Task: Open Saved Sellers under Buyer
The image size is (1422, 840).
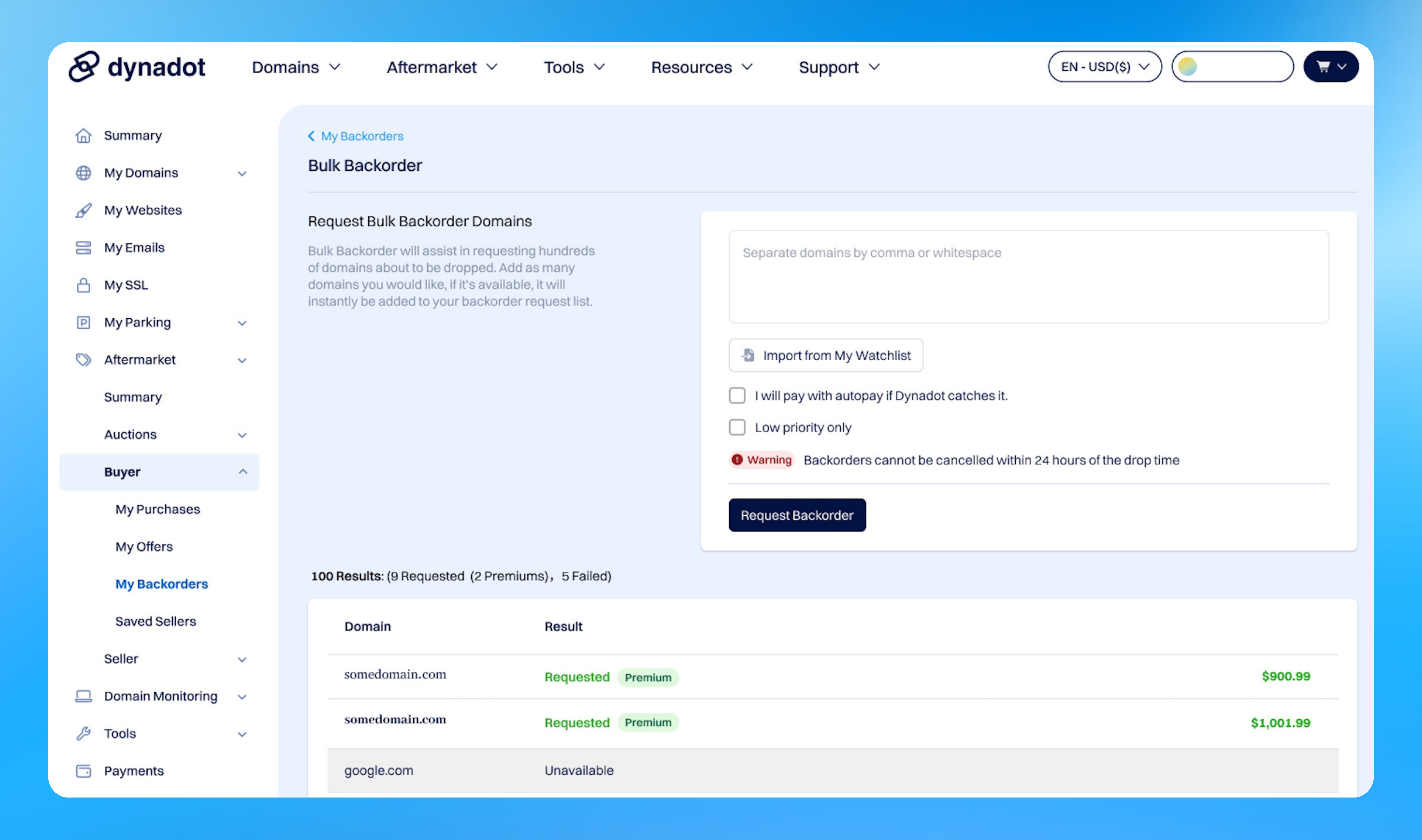Action: pos(156,622)
